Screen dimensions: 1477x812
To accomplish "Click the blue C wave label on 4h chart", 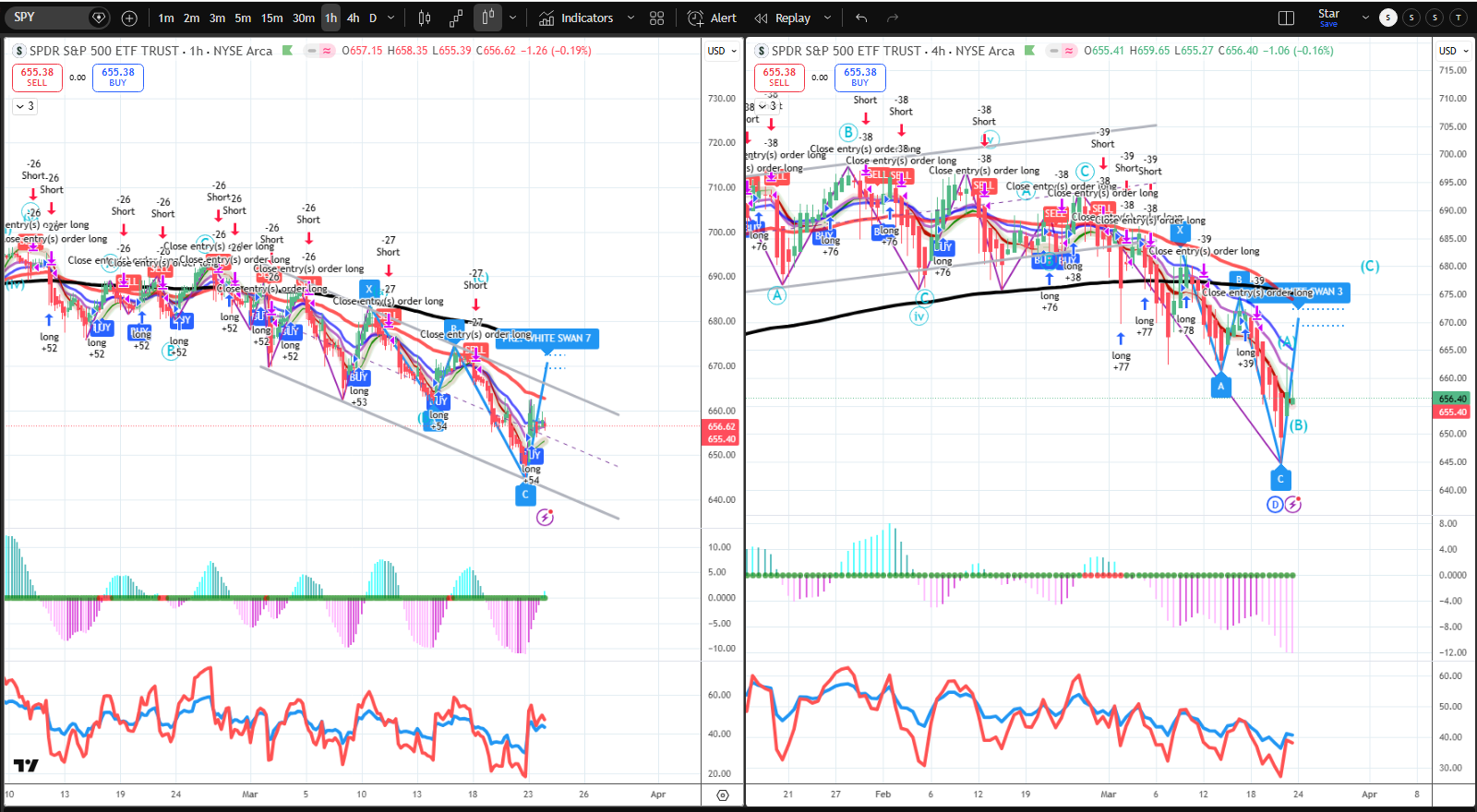I will pyautogui.click(x=1280, y=479).
